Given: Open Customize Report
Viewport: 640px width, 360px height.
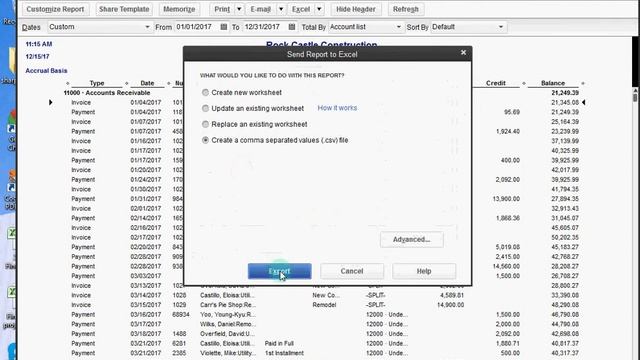Looking at the screenshot, I should [55, 9].
